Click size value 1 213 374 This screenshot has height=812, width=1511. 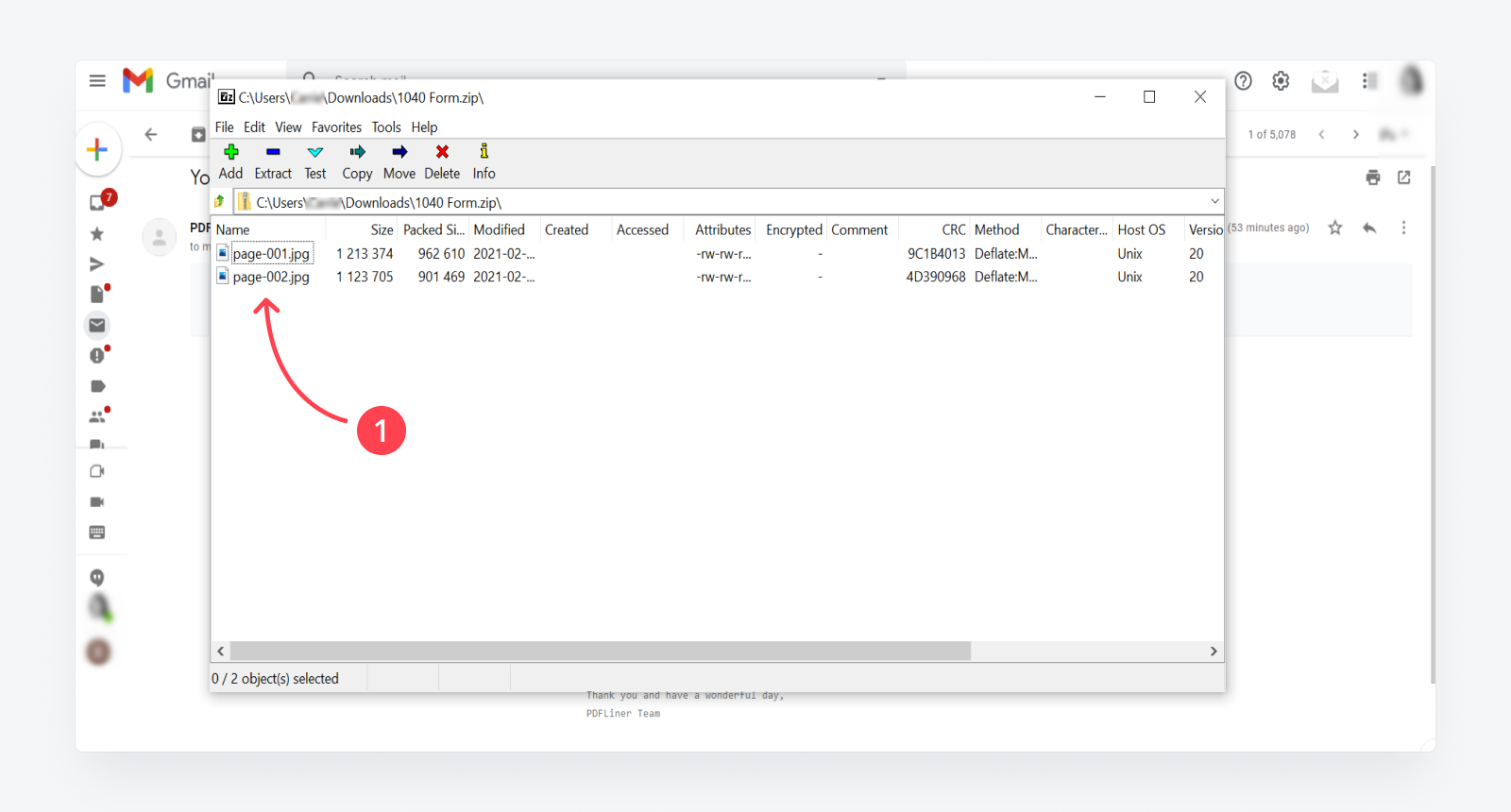point(365,254)
